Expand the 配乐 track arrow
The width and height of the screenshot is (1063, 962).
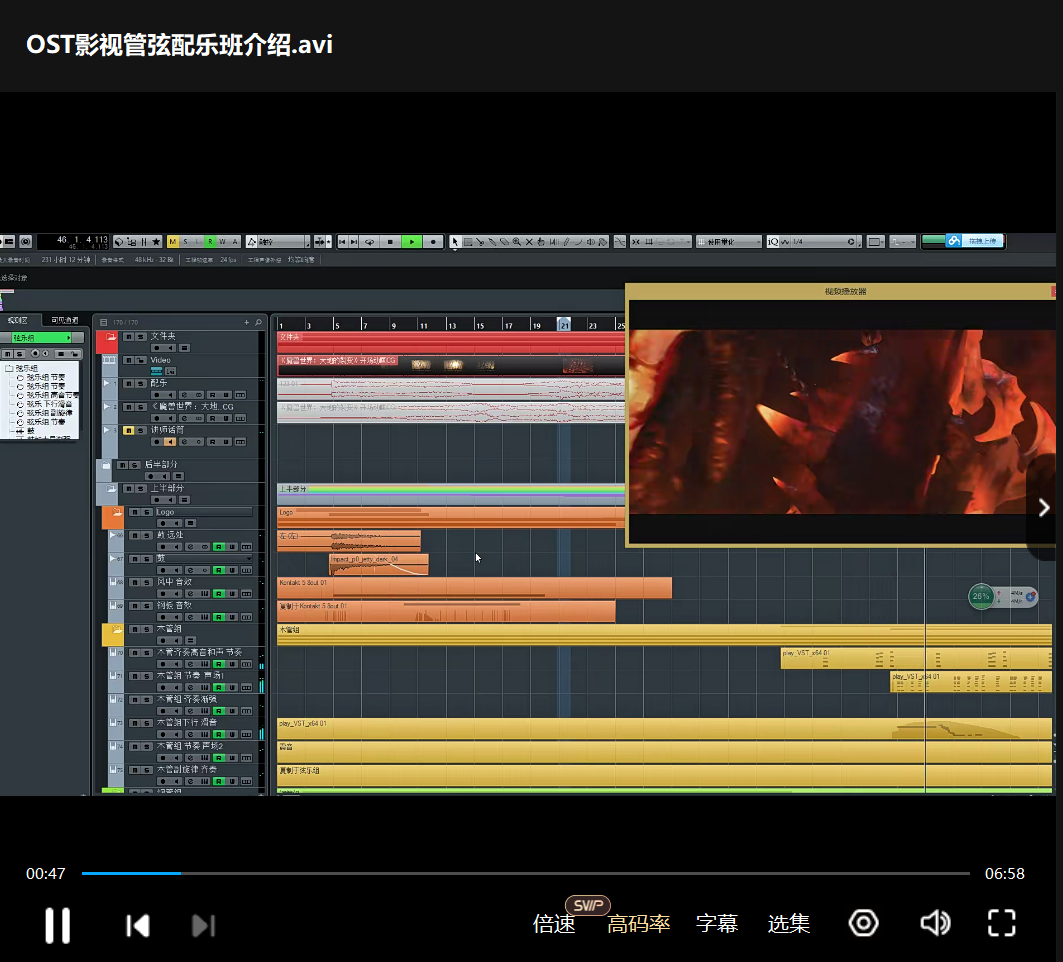pos(106,383)
